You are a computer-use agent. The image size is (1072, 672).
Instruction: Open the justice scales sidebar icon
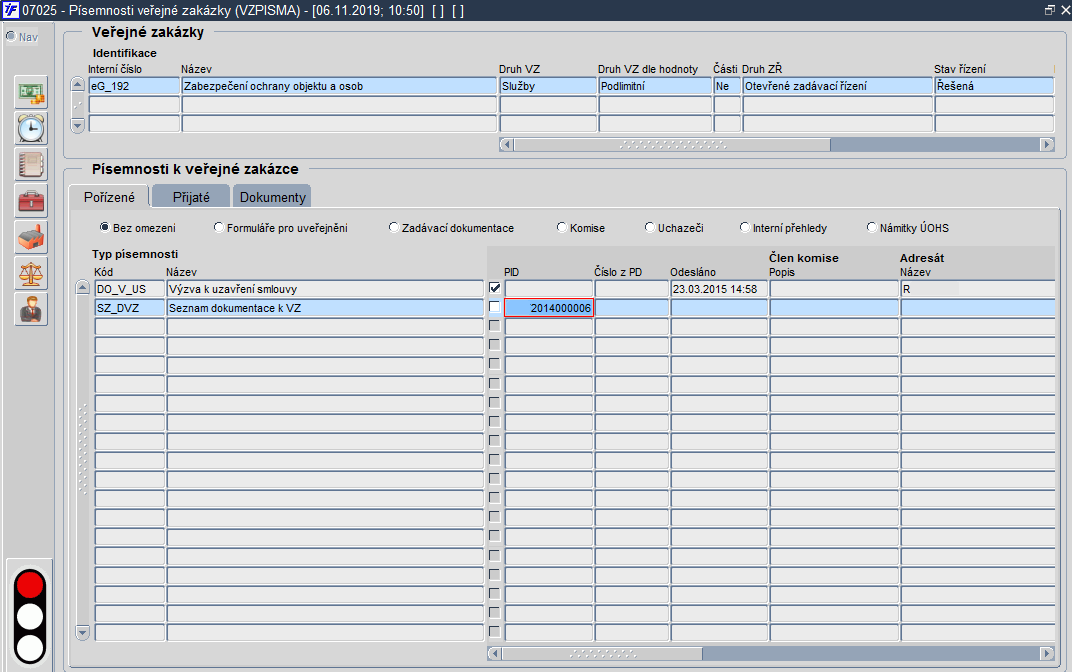(31, 273)
